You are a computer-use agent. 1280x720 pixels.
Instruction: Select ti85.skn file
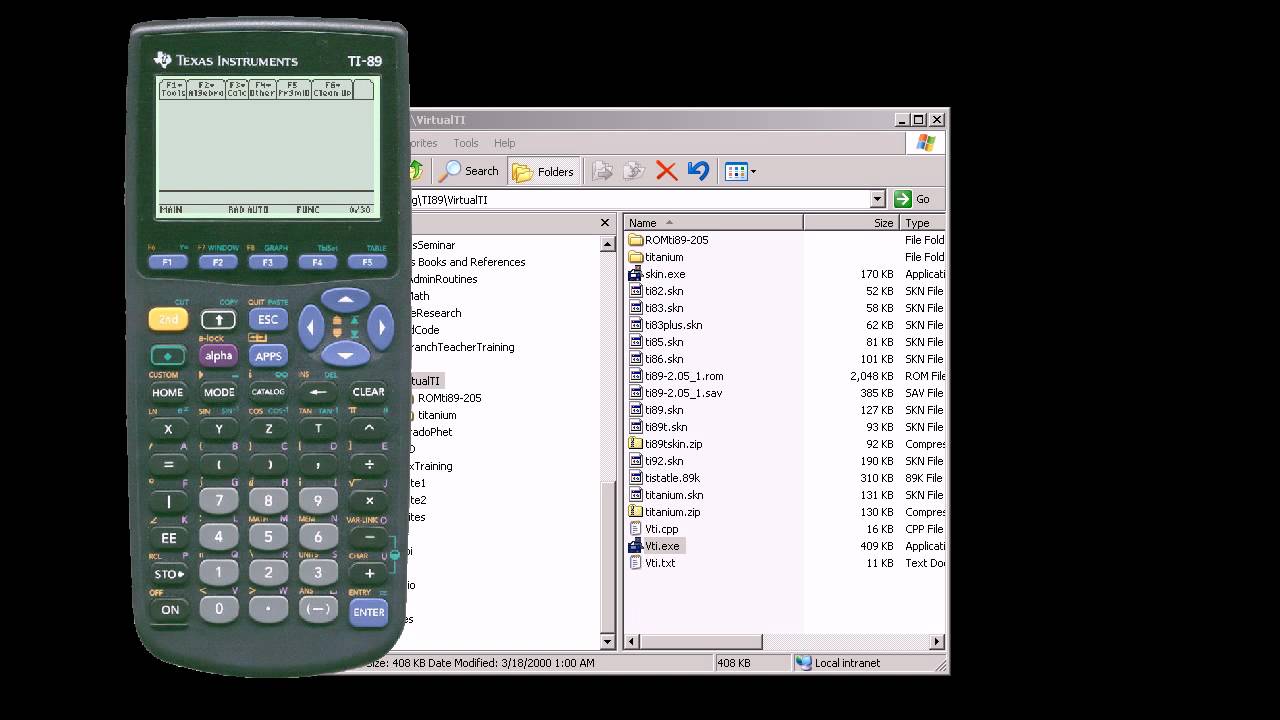(656, 342)
